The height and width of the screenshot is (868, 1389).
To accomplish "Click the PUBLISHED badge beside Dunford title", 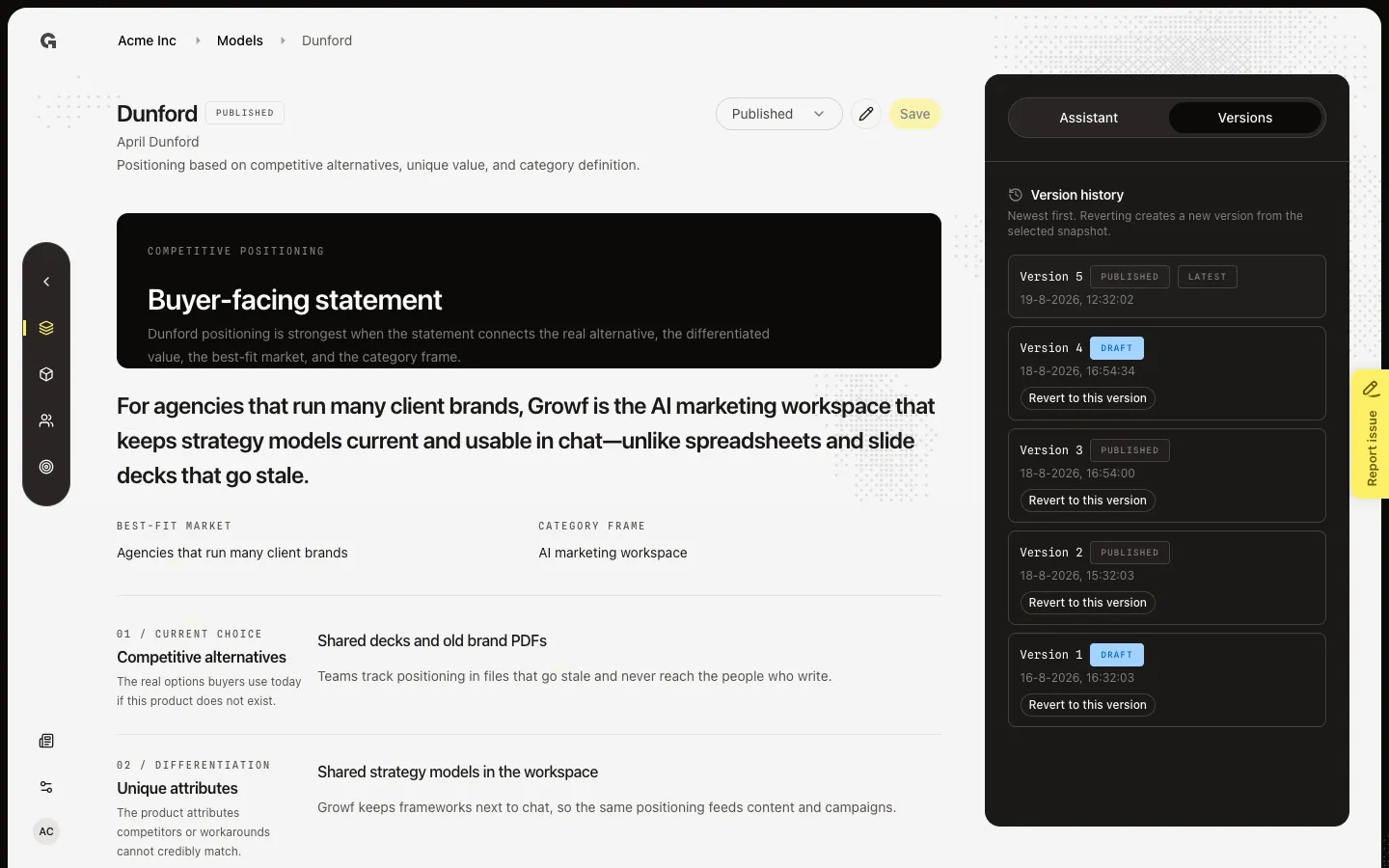I will 245,113.
